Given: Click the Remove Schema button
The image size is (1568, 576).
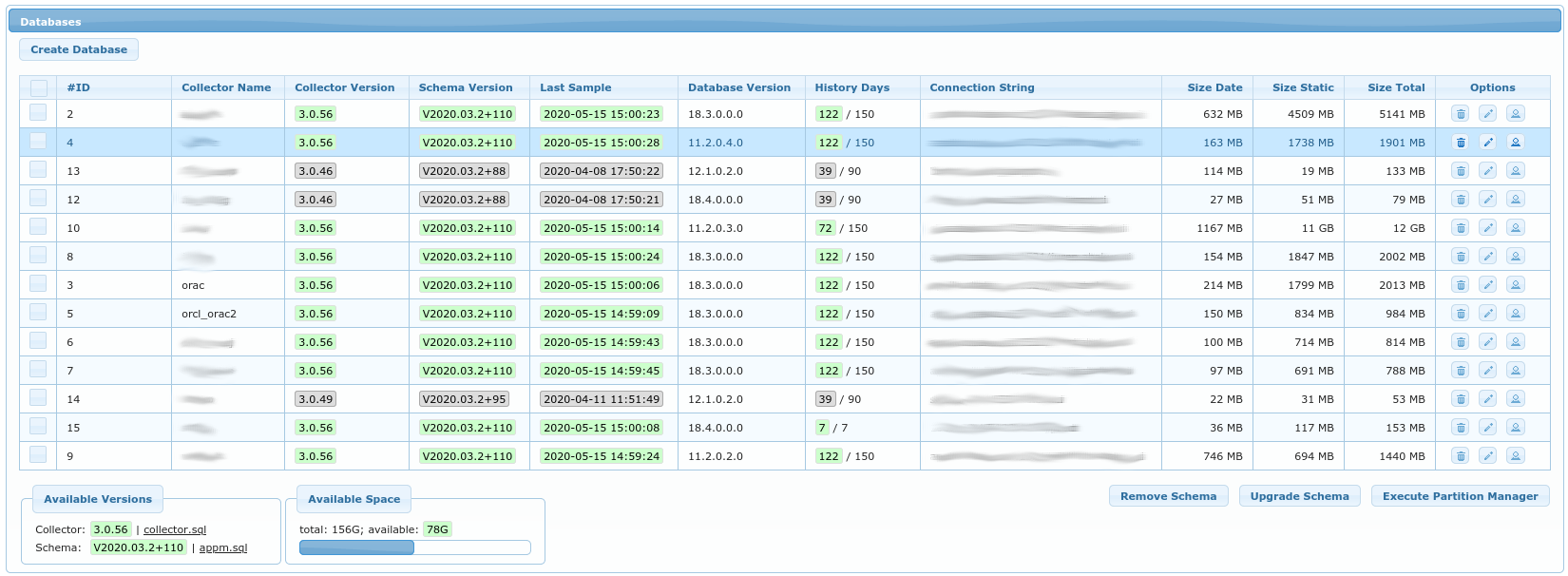Looking at the screenshot, I should 1168,496.
